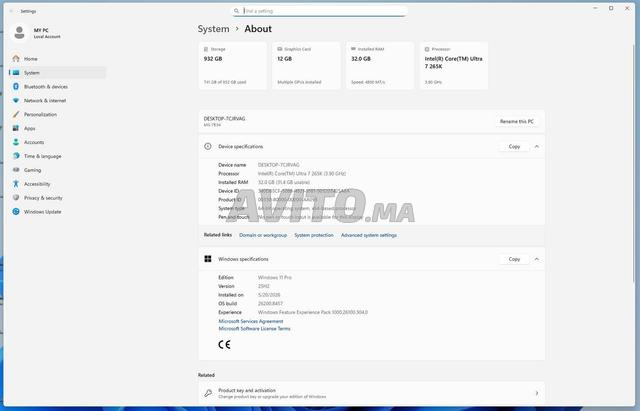This screenshot has height=411, width=640.
Task: Select the Windows 11 Pro edition text
Action: (275, 278)
